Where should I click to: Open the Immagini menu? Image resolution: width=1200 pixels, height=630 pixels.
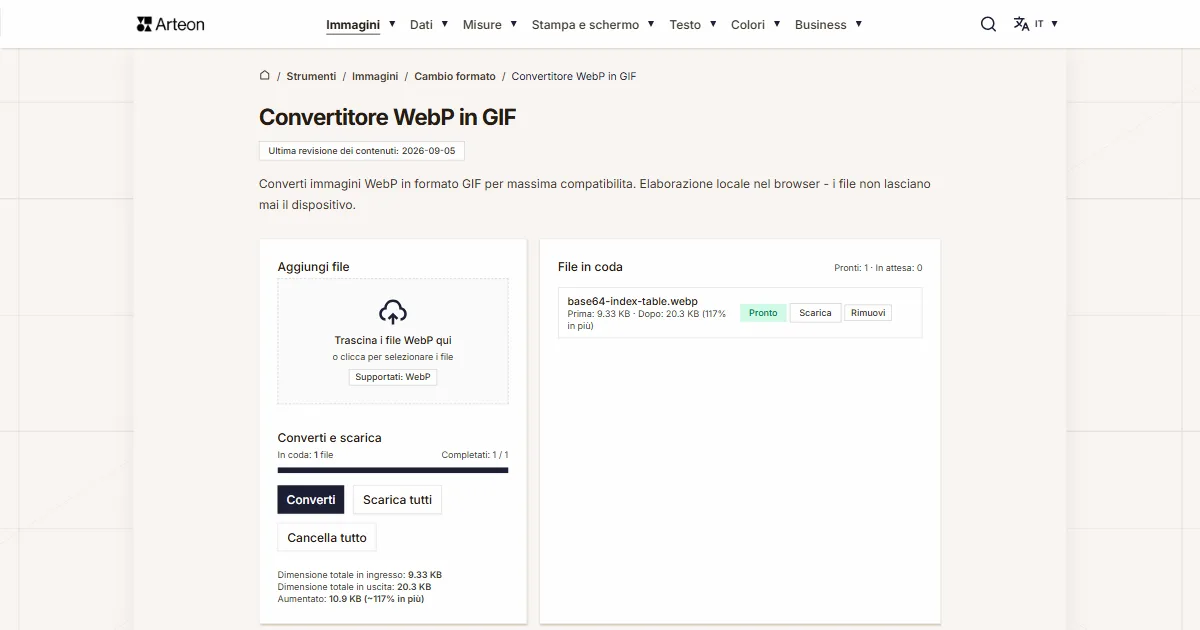pyautogui.click(x=353, y=25)
